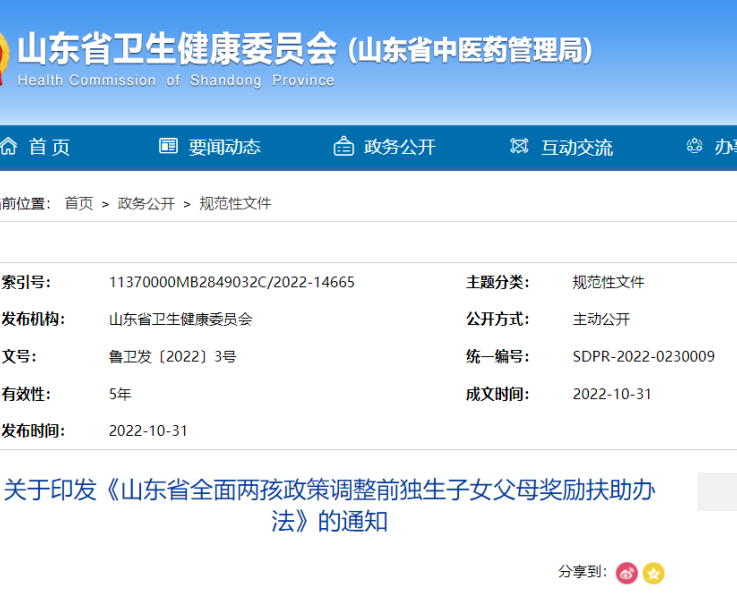Click the 索引号 field label
The width and height of the screenshot is (737, 595).
tap(25, 282)
